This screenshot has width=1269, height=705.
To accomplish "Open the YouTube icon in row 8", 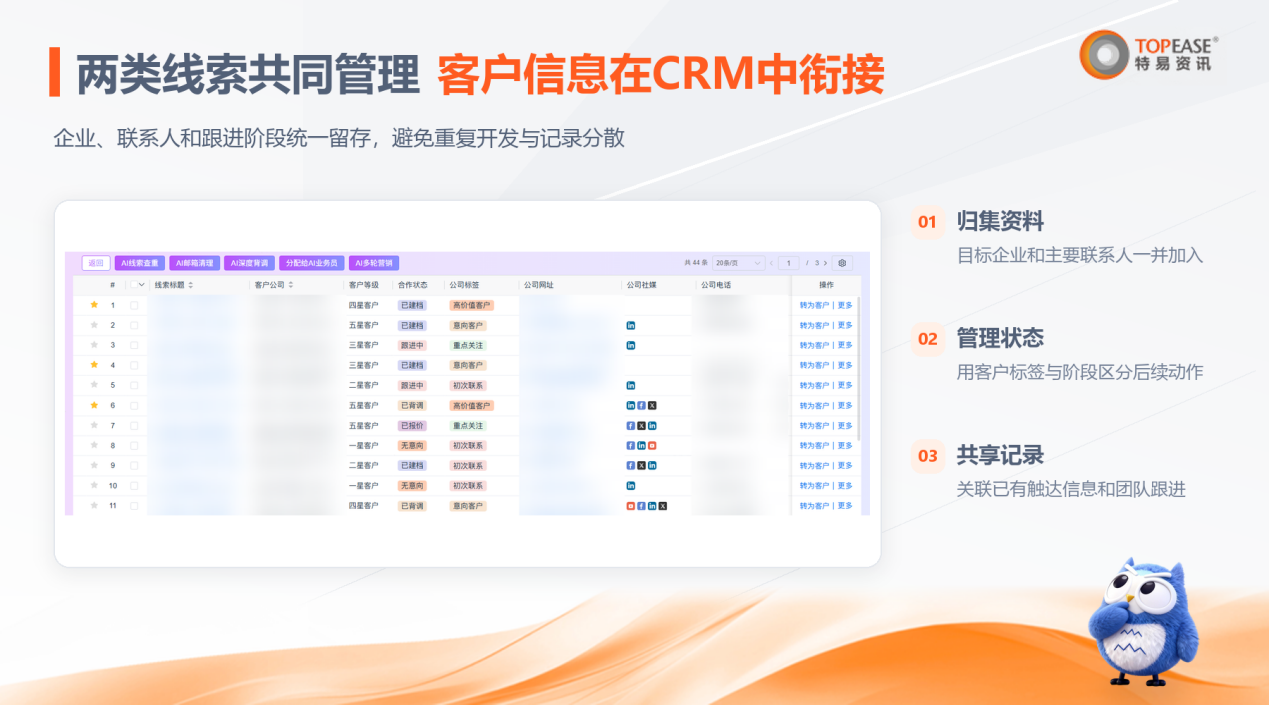I will [x=652, y=445].
